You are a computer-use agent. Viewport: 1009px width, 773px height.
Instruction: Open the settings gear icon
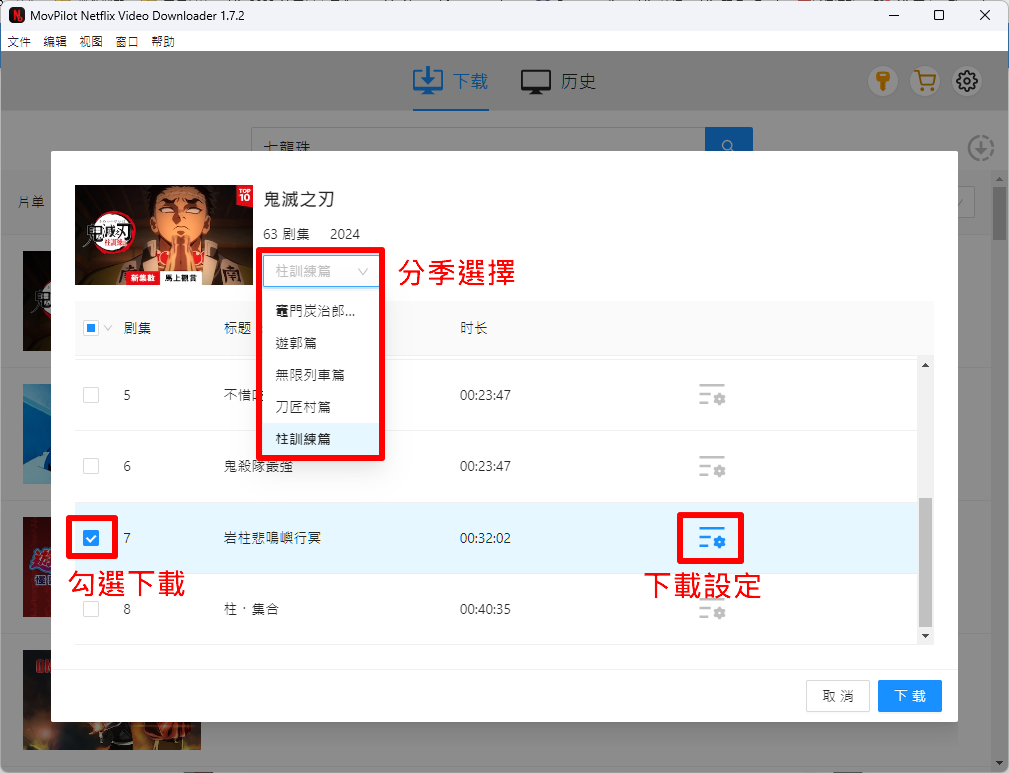(x=966, y=82)
